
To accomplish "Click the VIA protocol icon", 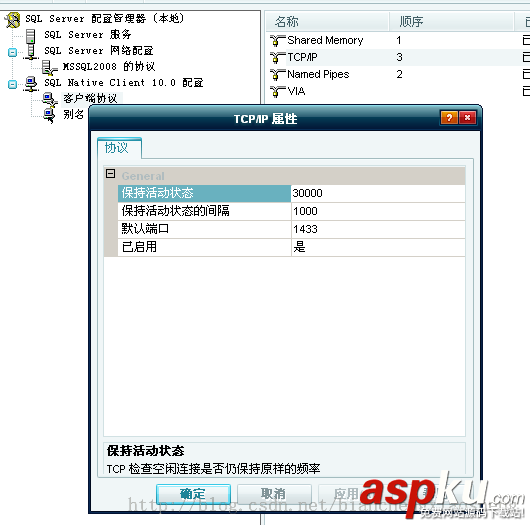I will [x=277, y=91].
